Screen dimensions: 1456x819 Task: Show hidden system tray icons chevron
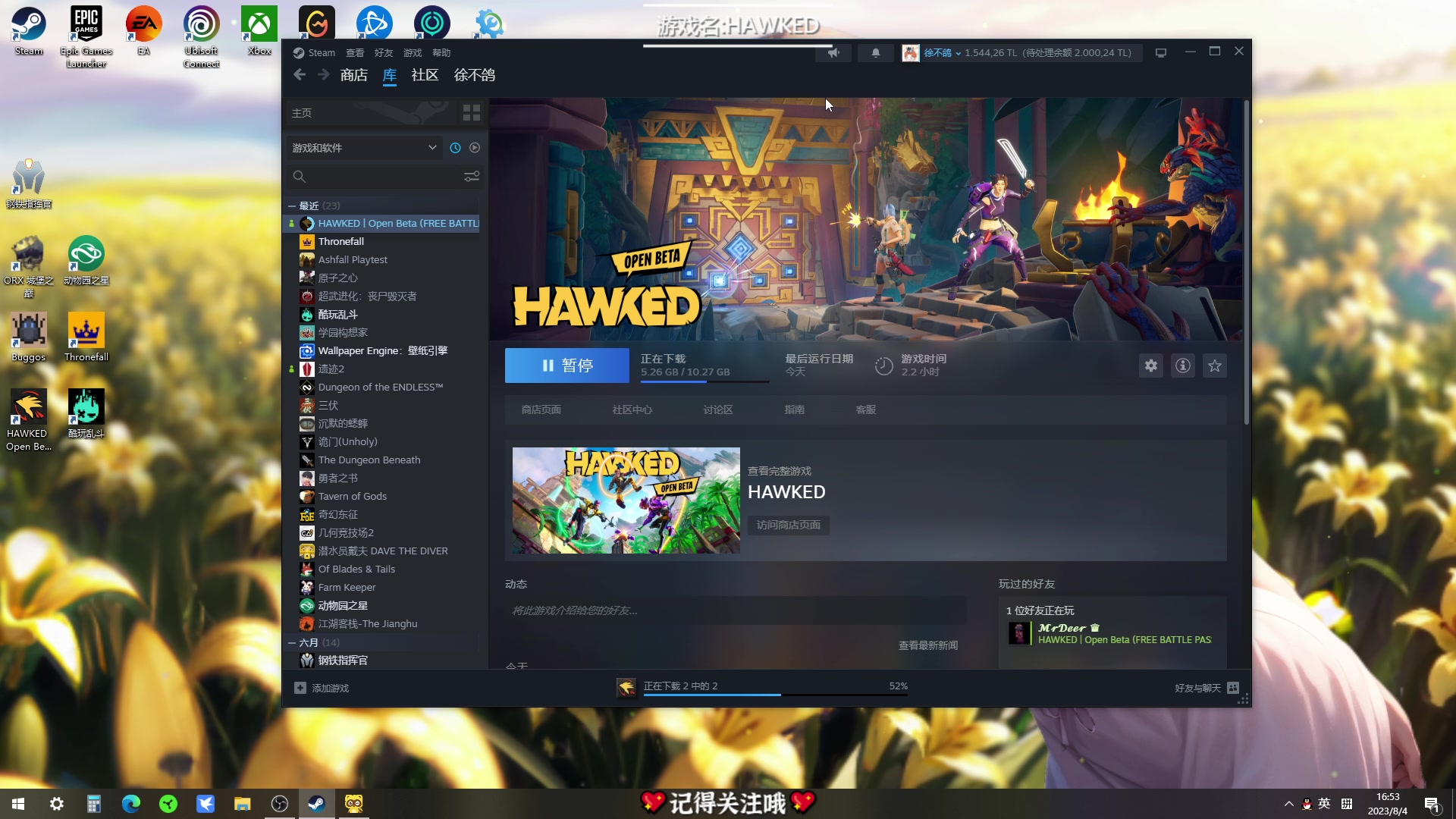click(x=1288, y=804)
